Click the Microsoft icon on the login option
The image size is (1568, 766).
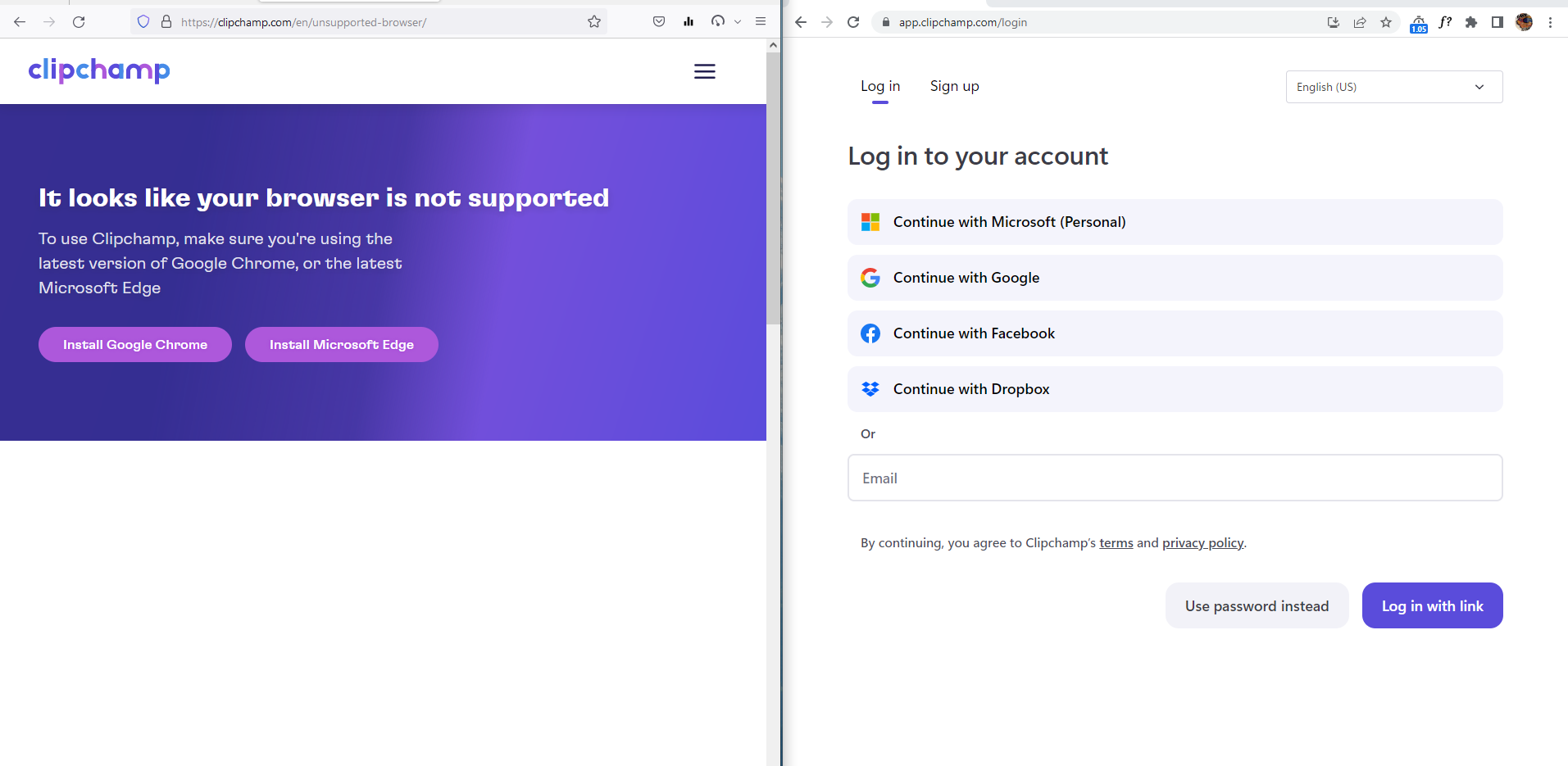pos(870,221)
